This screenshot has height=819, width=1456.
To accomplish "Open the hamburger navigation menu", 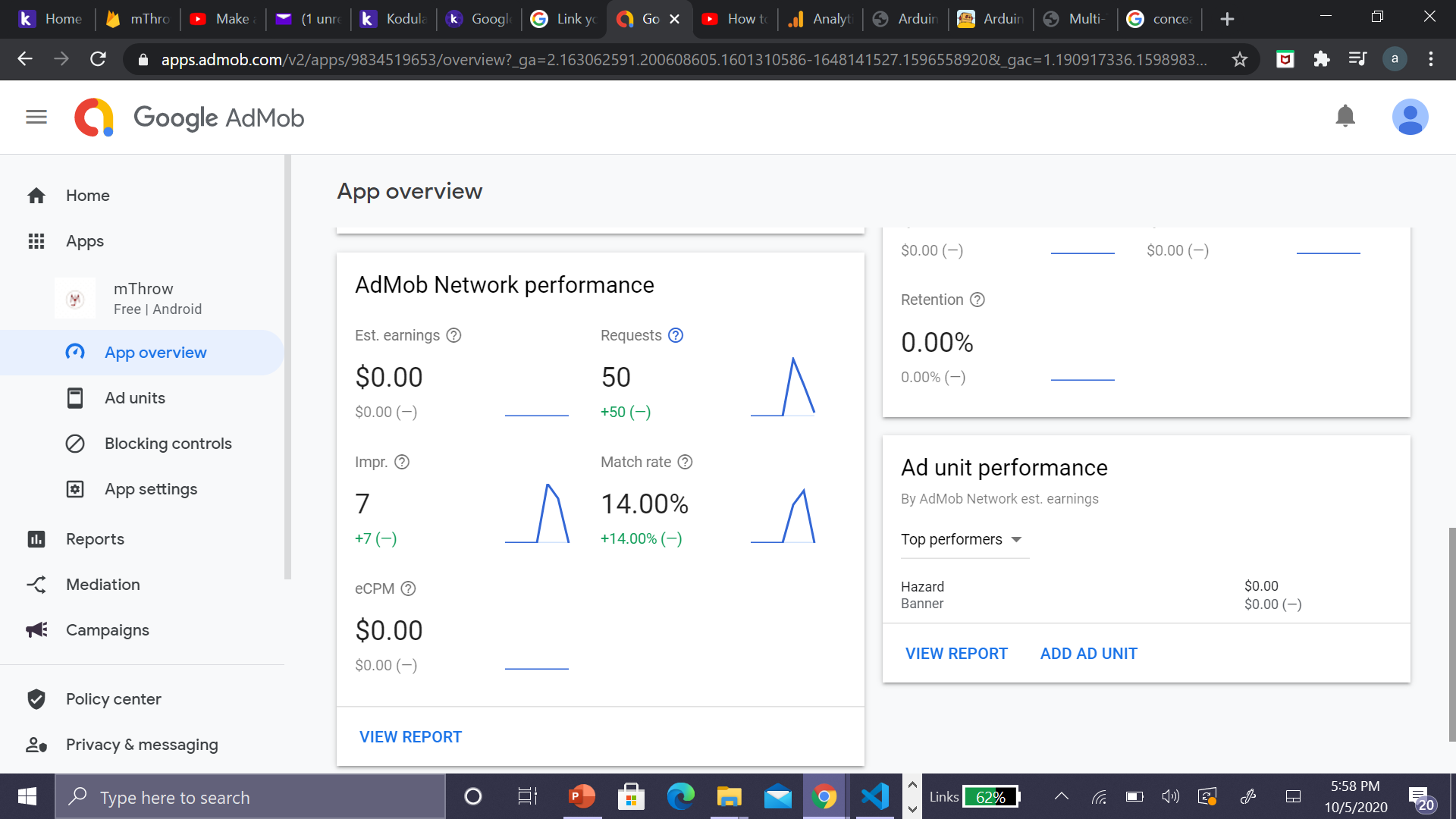I will point(36,118).
